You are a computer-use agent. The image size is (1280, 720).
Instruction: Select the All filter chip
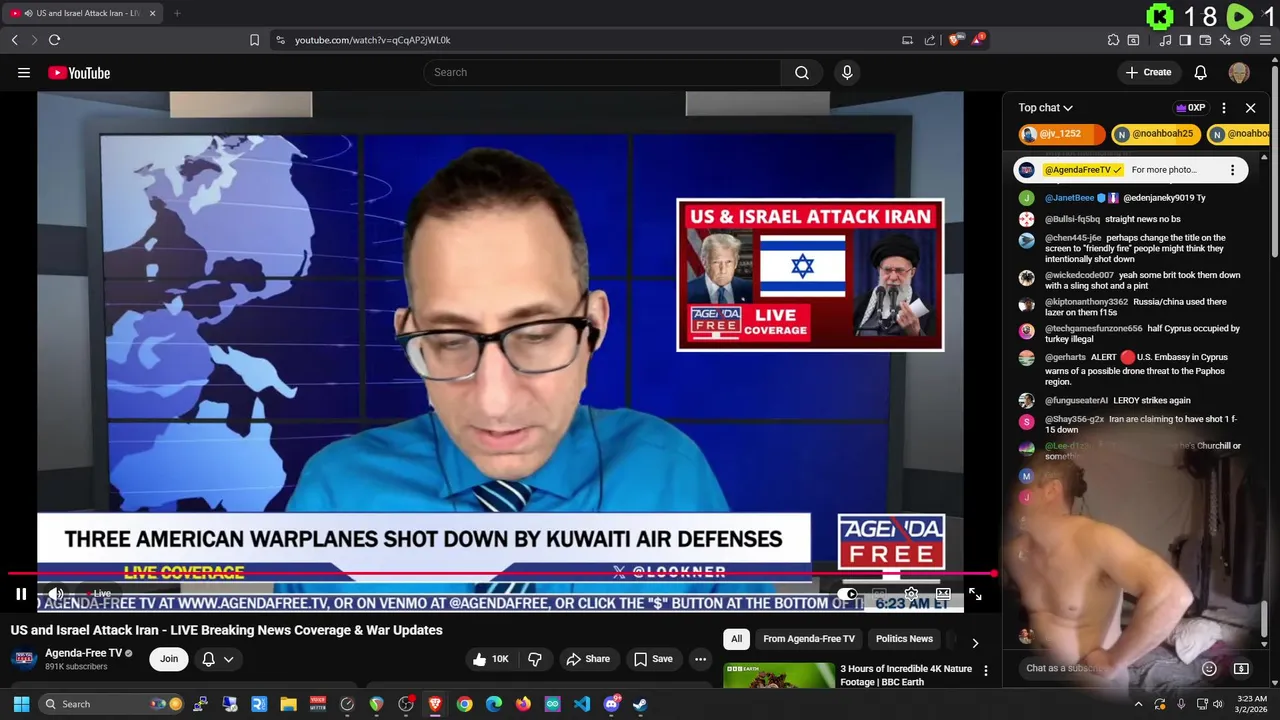tap(736, 639)
